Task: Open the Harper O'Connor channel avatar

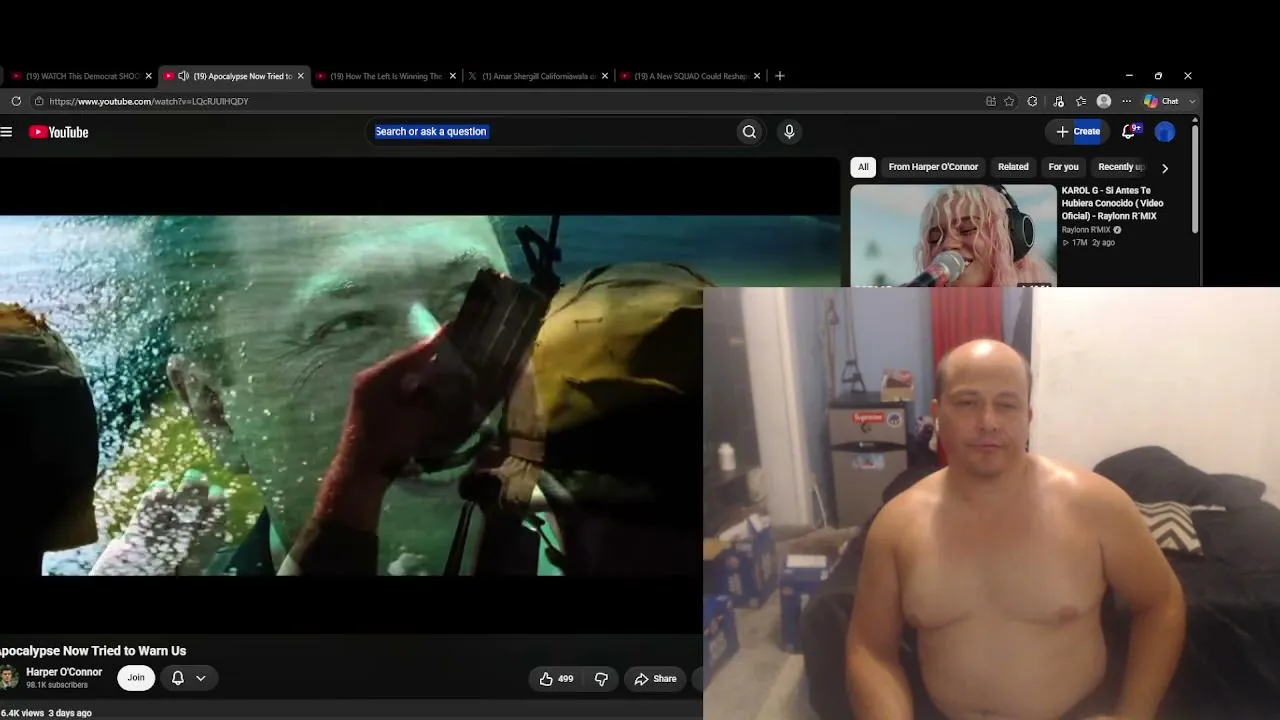Action: tap(8, 678)
